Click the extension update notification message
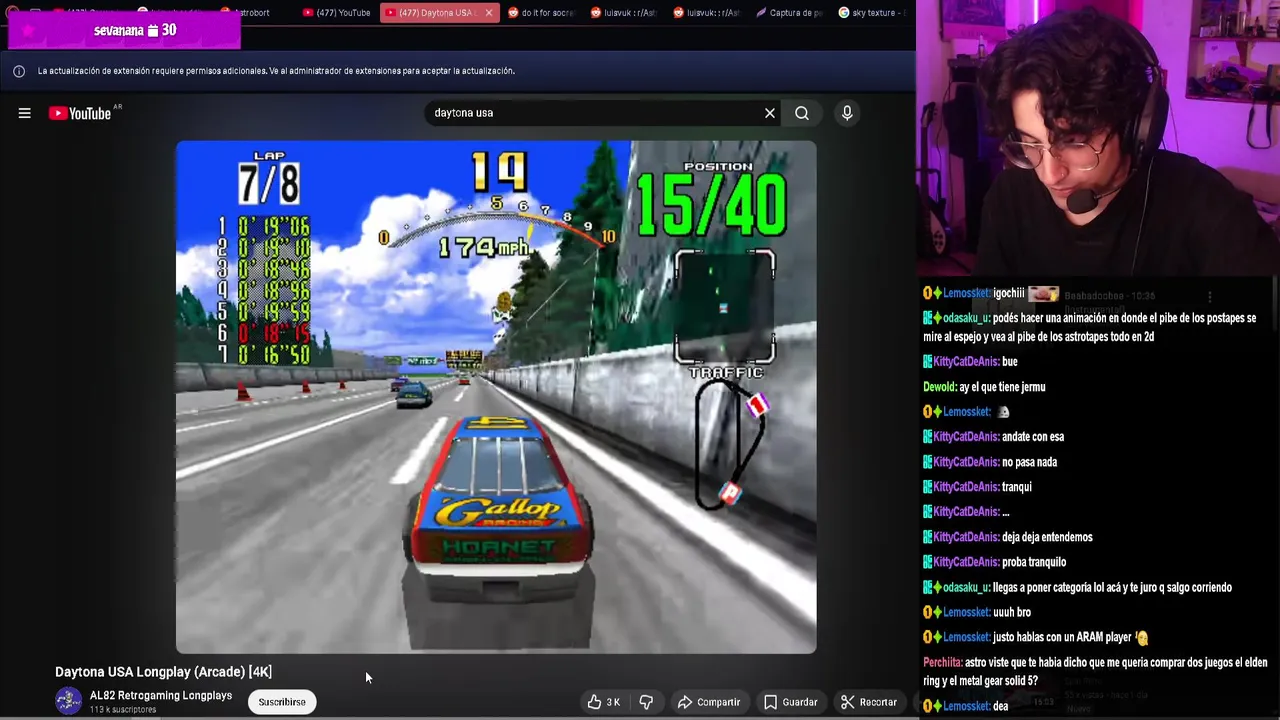Viewport: 1280px width, 720px height. pyautogui.click(x=276, y=71)
